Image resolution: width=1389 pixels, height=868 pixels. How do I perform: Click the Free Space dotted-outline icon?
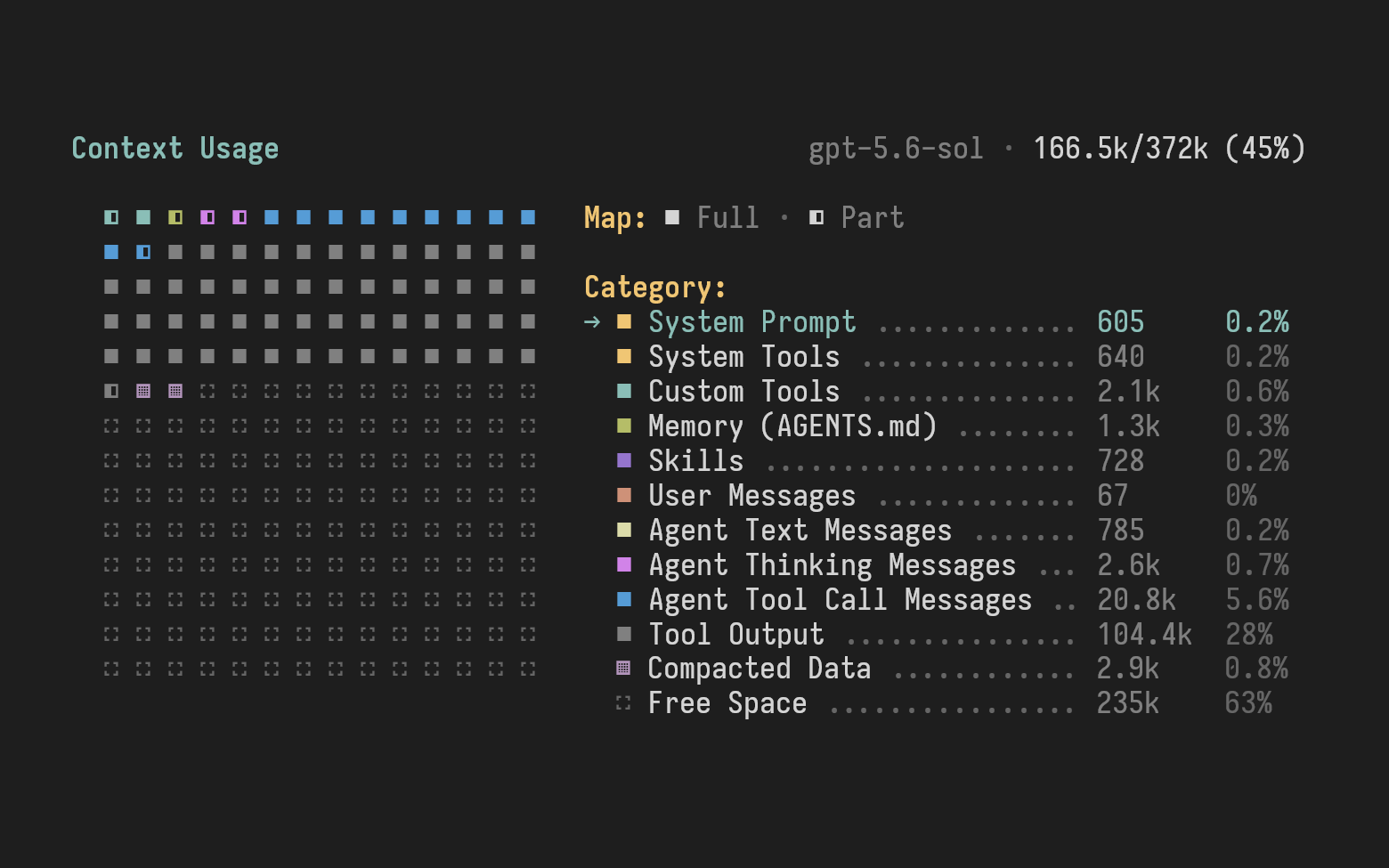click(623, 702)
